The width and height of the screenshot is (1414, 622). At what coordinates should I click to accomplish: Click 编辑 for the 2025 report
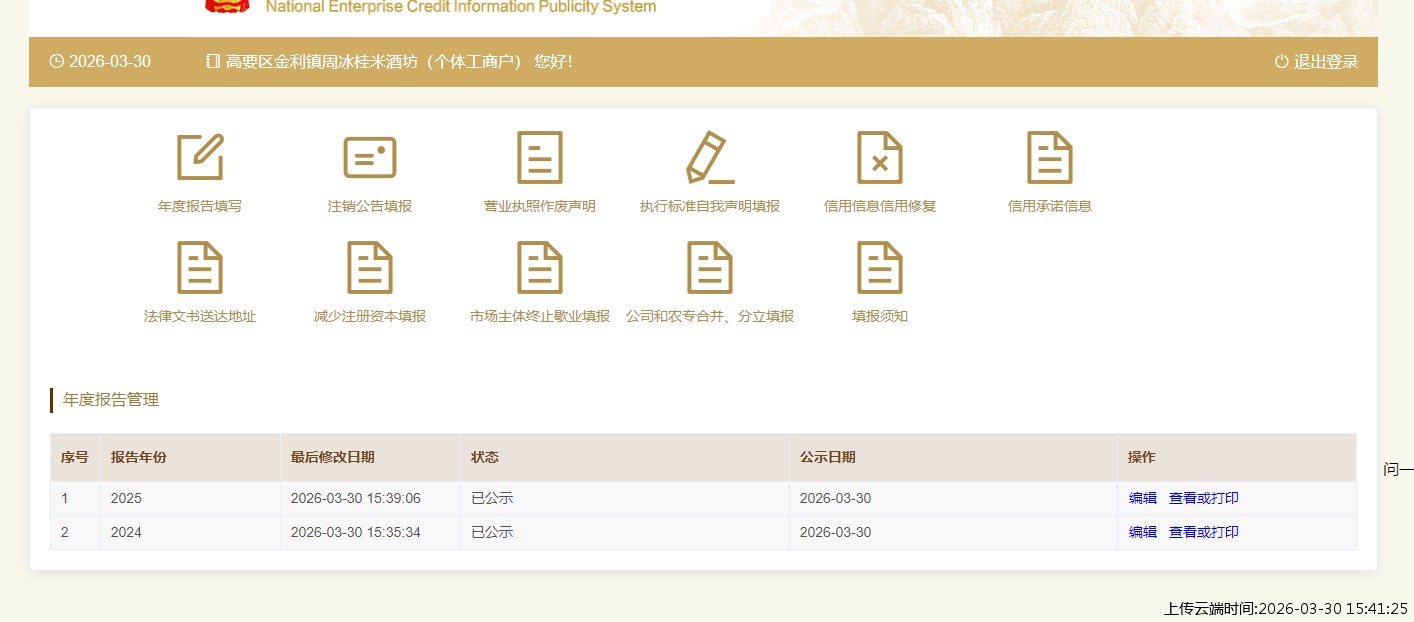tap(1142, 498)
